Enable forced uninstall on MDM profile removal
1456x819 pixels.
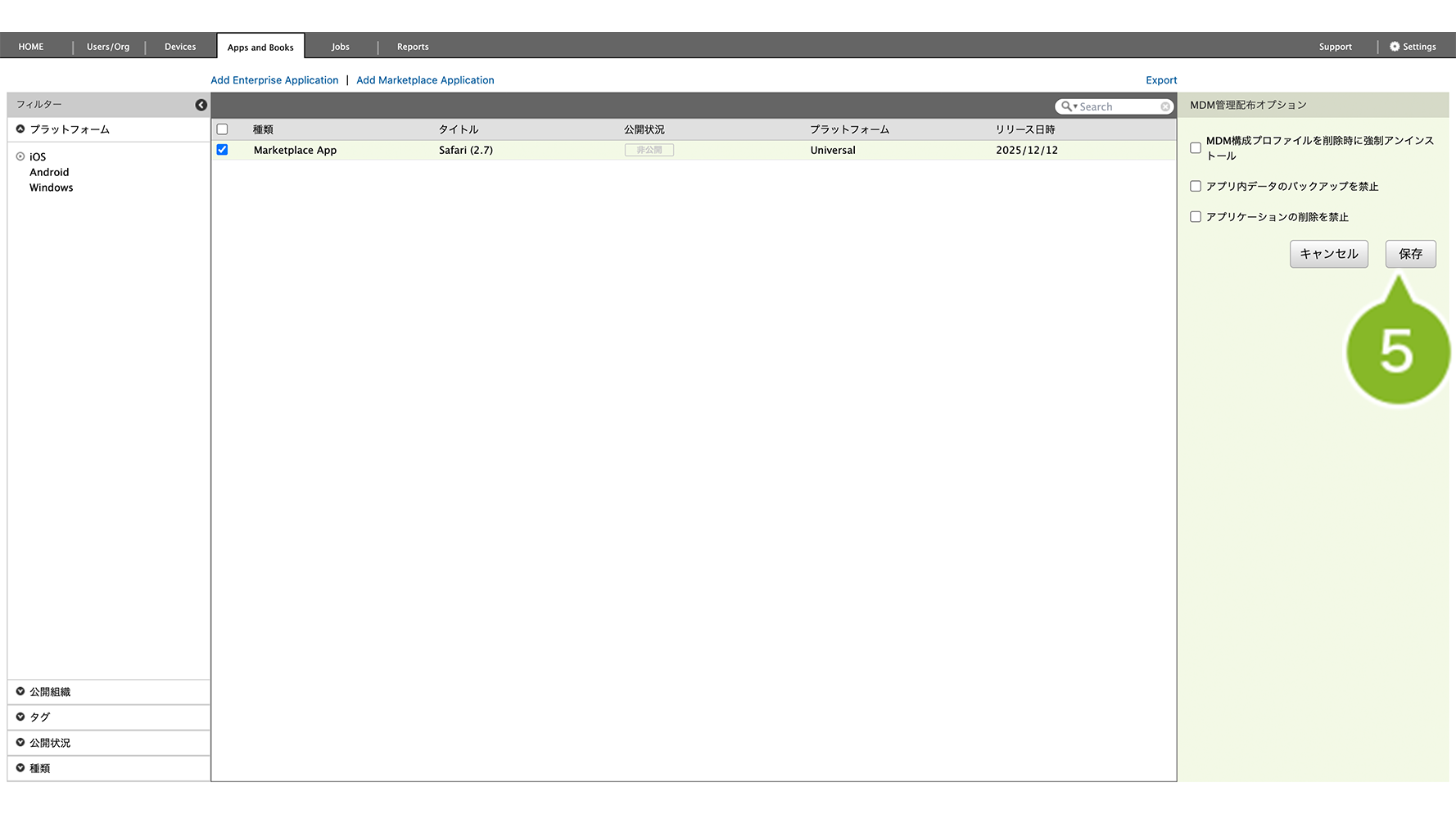(x=1196, y=148)
